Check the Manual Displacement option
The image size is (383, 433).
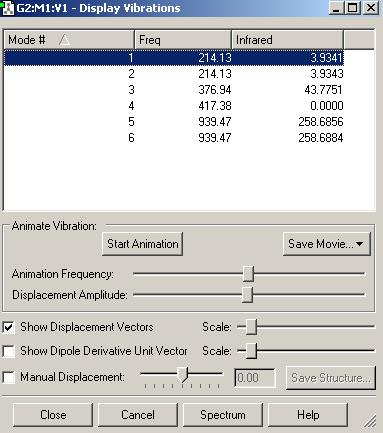pos(9,377)
